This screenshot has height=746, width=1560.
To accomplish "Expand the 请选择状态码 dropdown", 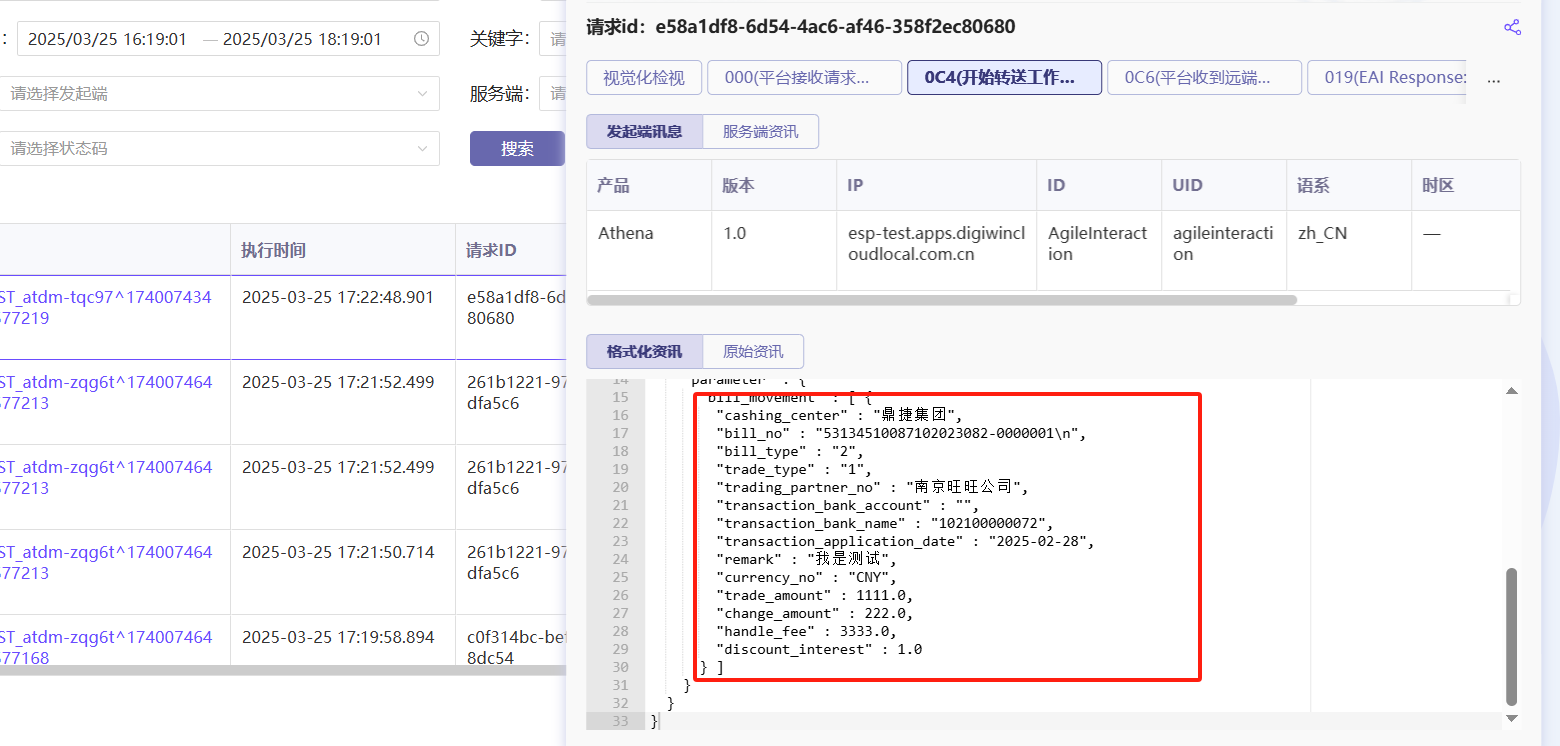I will point(219,148).
